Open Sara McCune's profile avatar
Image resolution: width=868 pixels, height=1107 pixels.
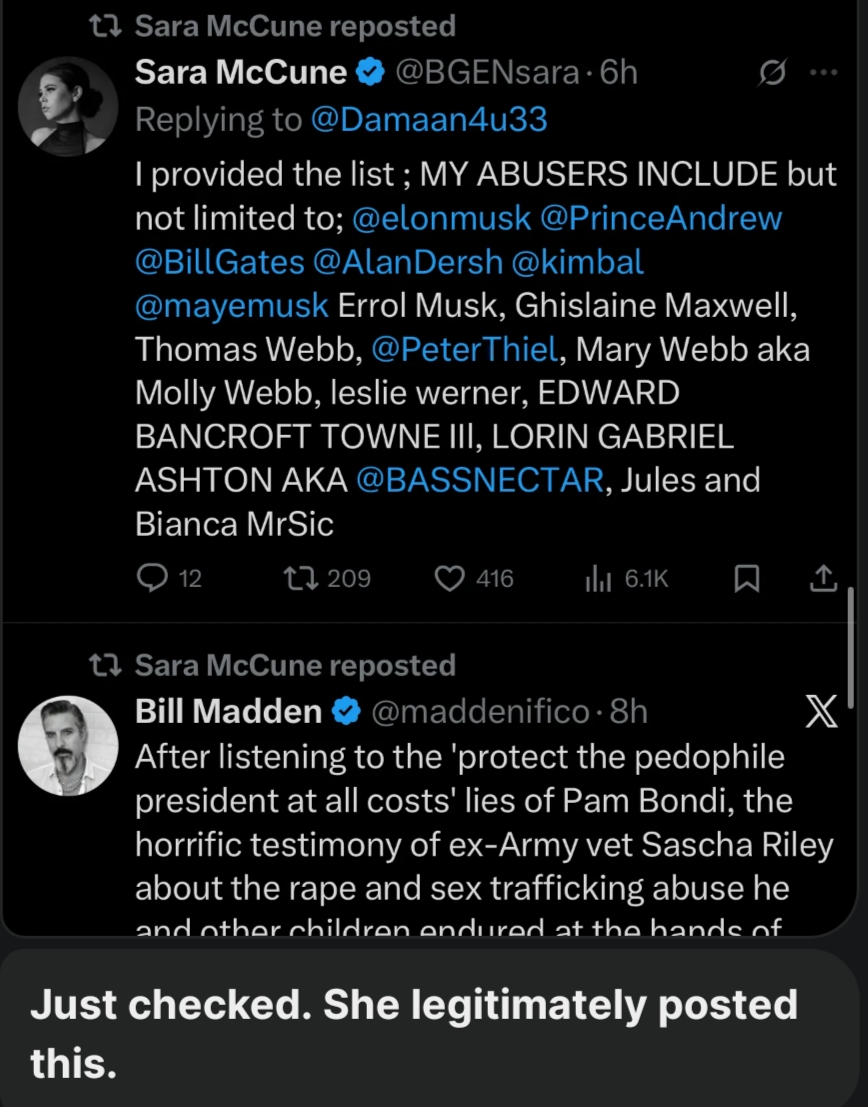69,107
